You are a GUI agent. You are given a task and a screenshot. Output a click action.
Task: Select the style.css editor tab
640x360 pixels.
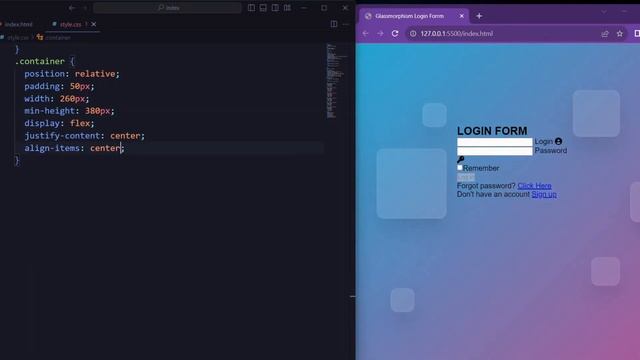point(70,24)
